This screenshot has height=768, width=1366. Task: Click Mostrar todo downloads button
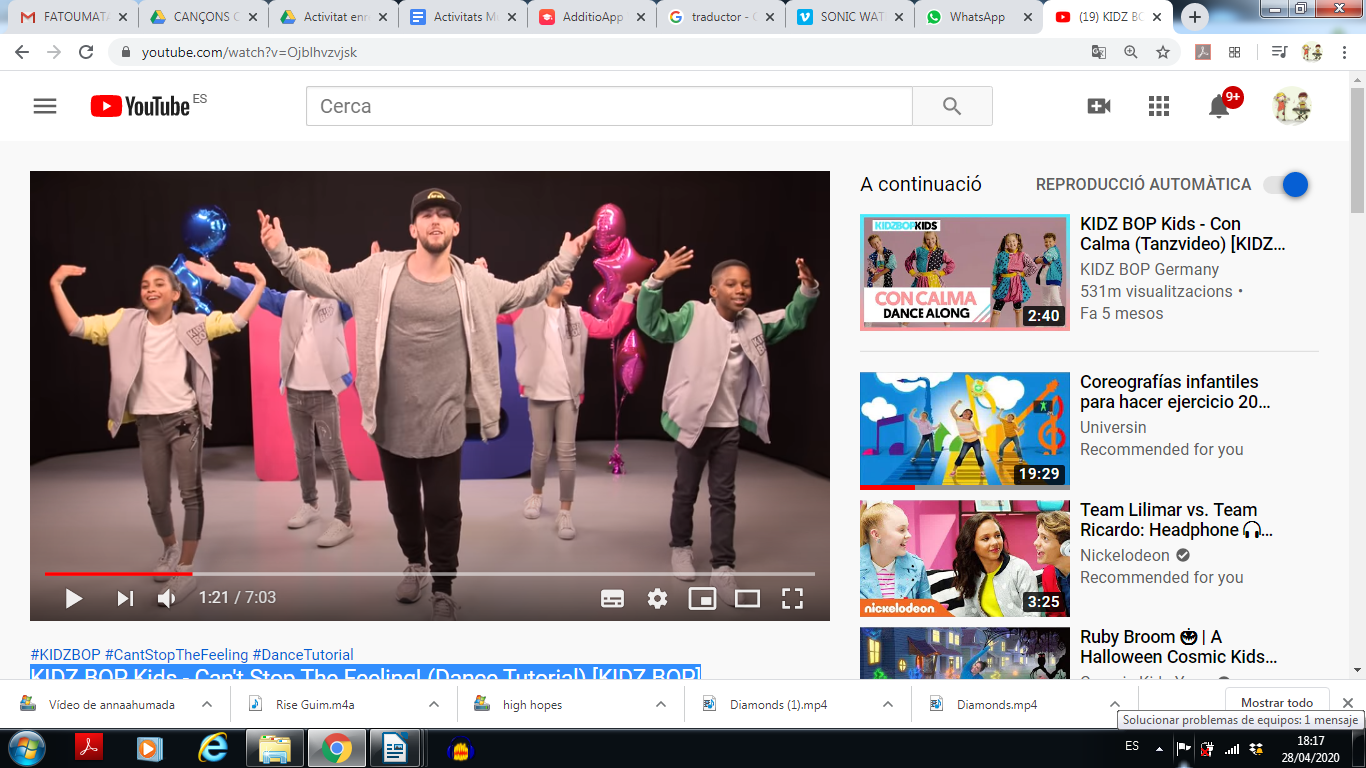pos(1277,703)
